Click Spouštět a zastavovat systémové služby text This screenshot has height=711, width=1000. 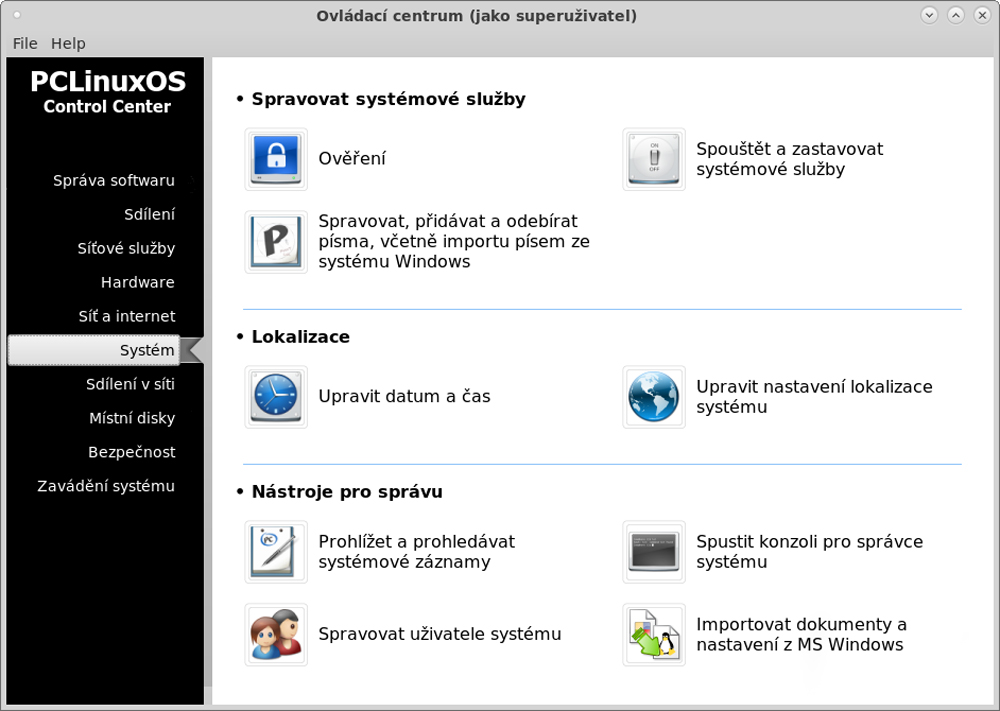point(790,159)
